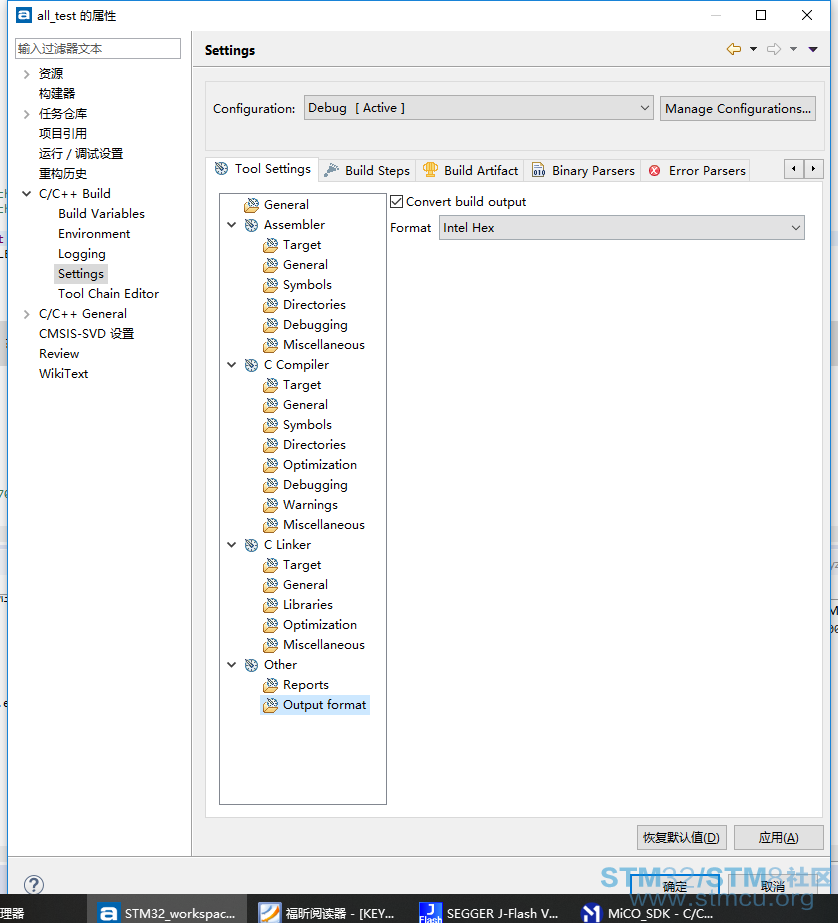
Task: Open back history dropdown arrow
Action: pyautogui.click(x=753, y=49)
